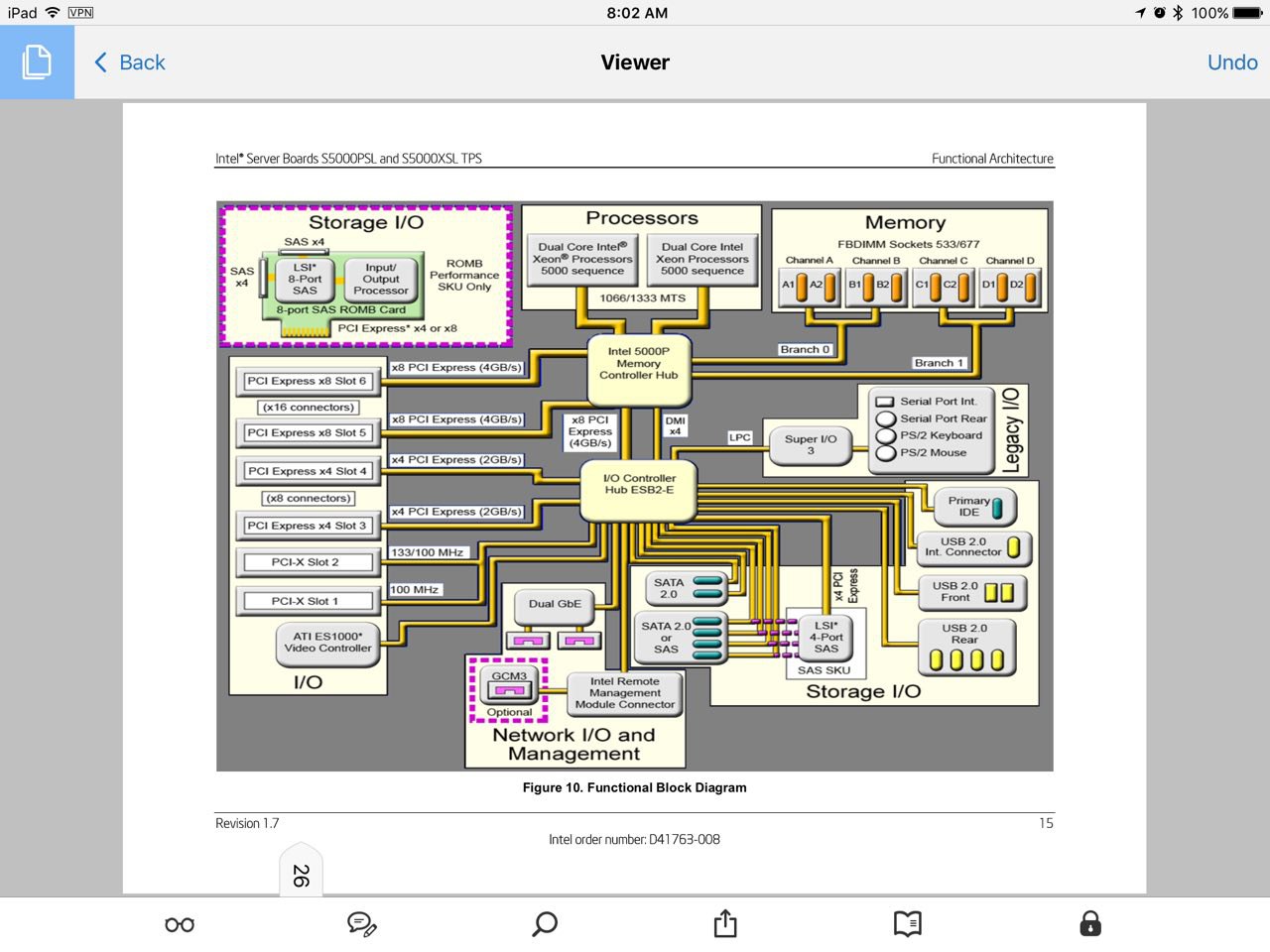Tap the "Revision 1.7" footer text
Screen dimensions: 1270x952
tap(247, 823)
